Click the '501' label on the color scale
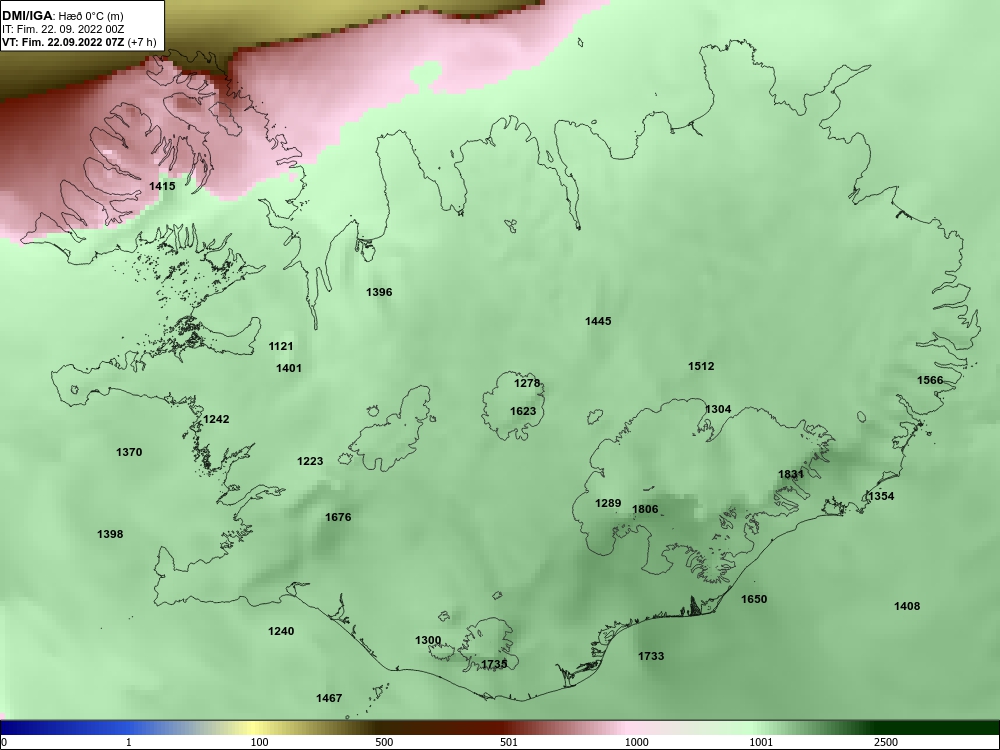 point(508,742)
